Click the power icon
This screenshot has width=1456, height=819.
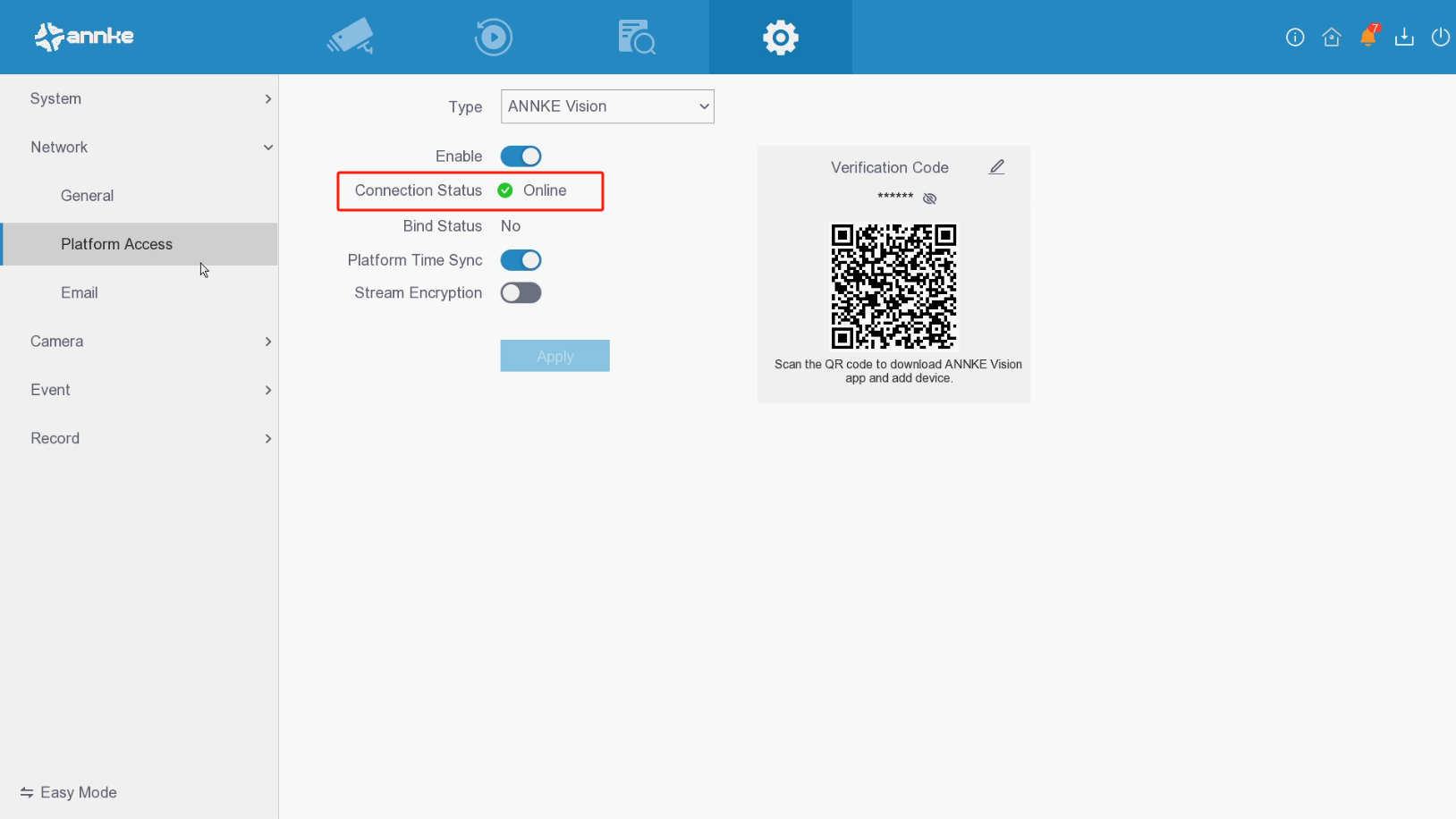[1440, 37]
